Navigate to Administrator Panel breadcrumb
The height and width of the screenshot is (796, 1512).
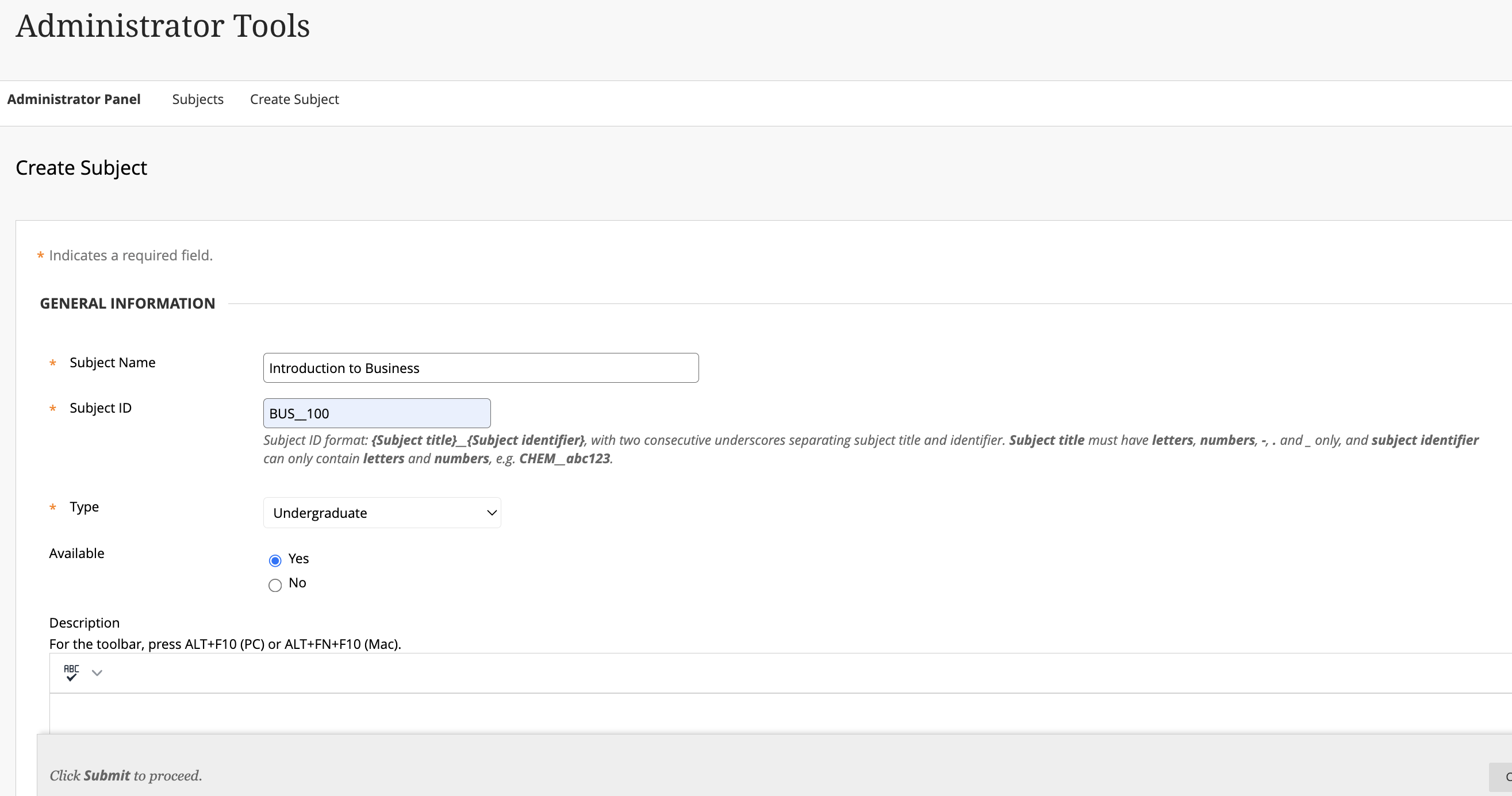pos(74,99)
